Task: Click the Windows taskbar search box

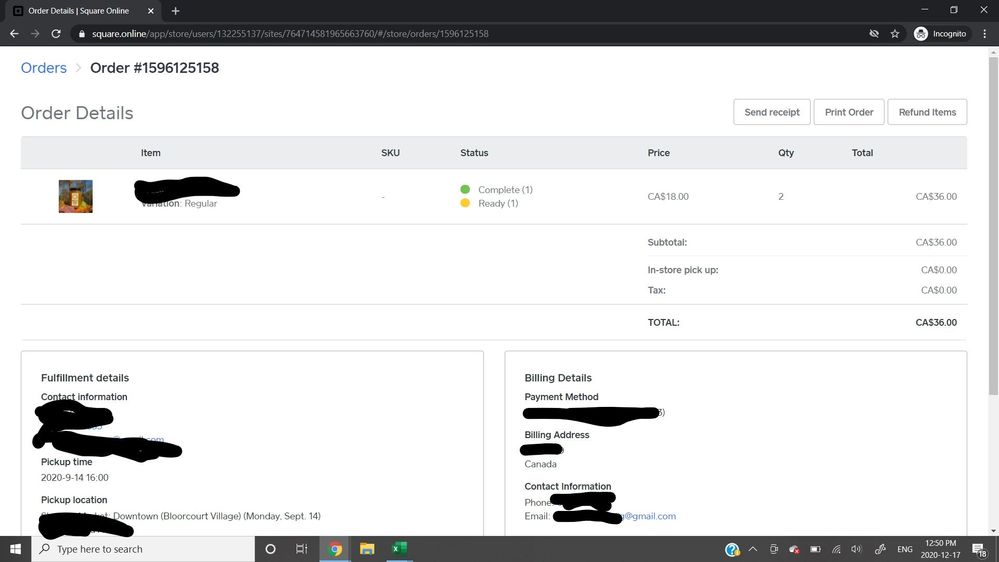Action: pos(145,549)
